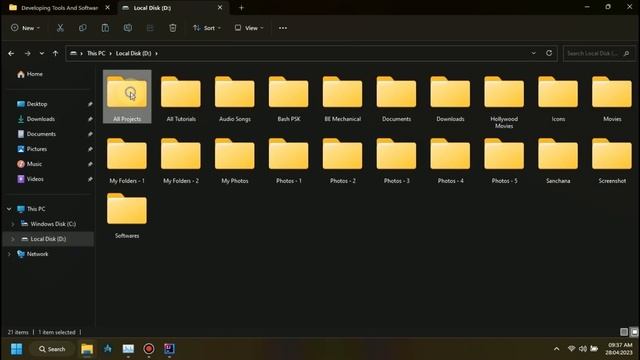Click the volume speaker tray icon

pos(583,349)
